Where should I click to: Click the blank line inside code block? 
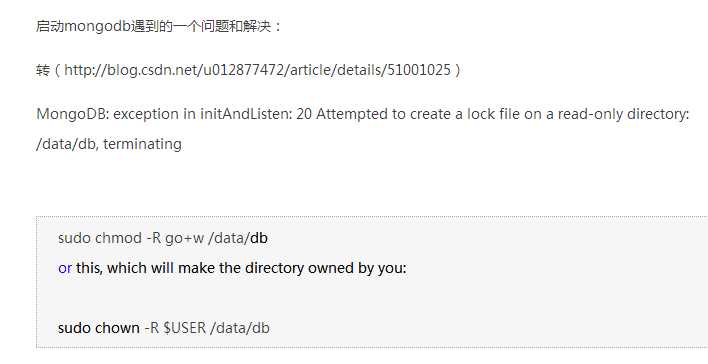tap(372, 298)
